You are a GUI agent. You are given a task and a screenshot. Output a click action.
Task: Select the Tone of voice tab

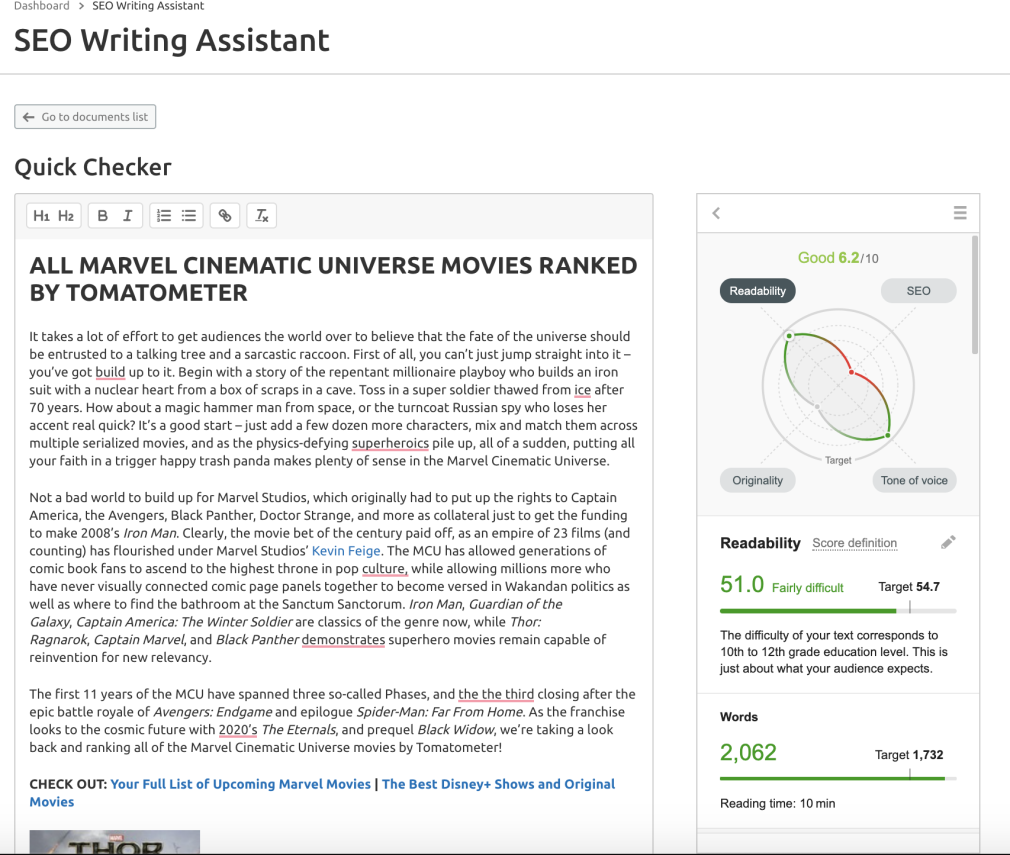click(914, 480)
